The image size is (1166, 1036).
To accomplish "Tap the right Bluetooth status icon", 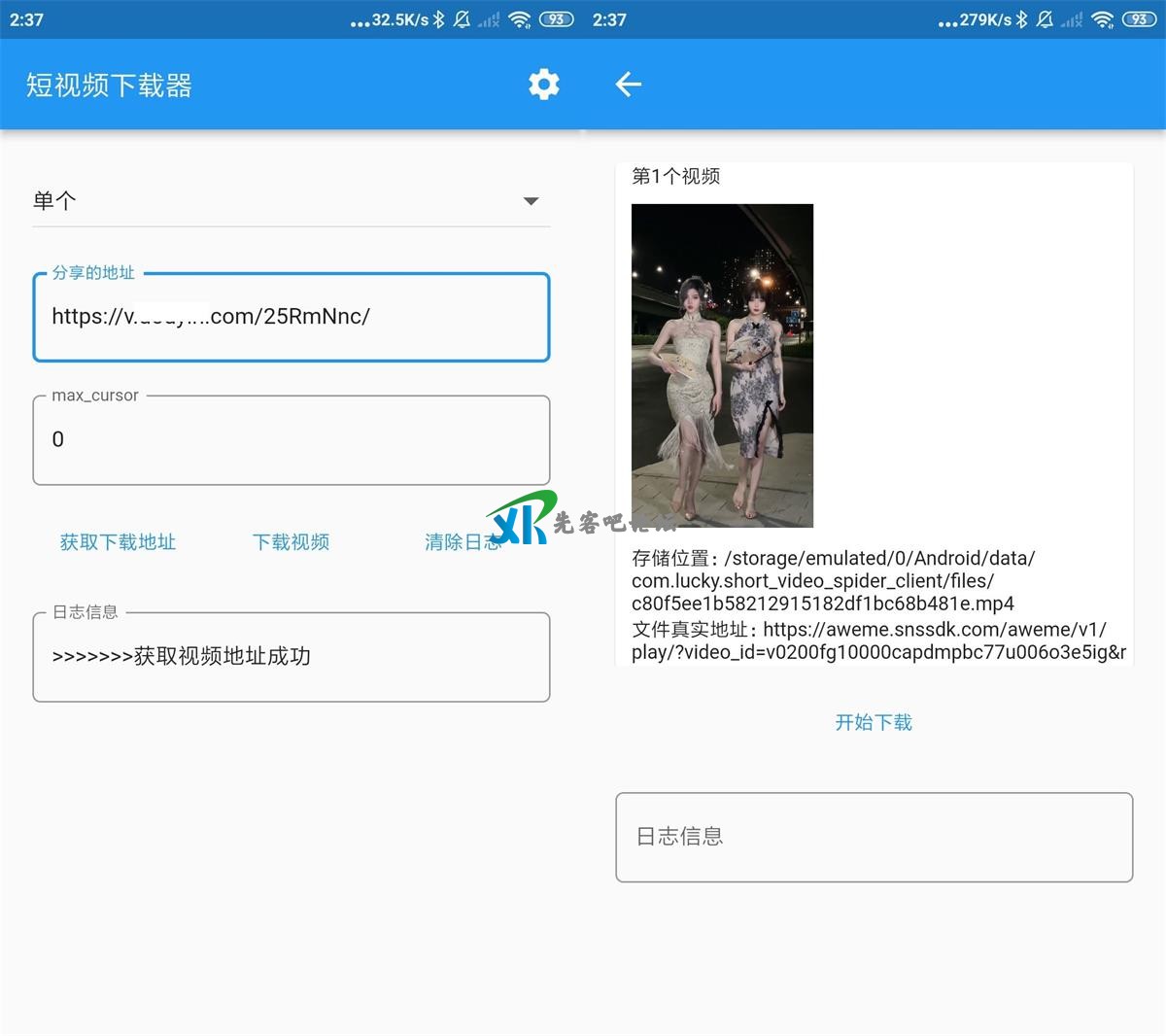I will point(1022,19).
